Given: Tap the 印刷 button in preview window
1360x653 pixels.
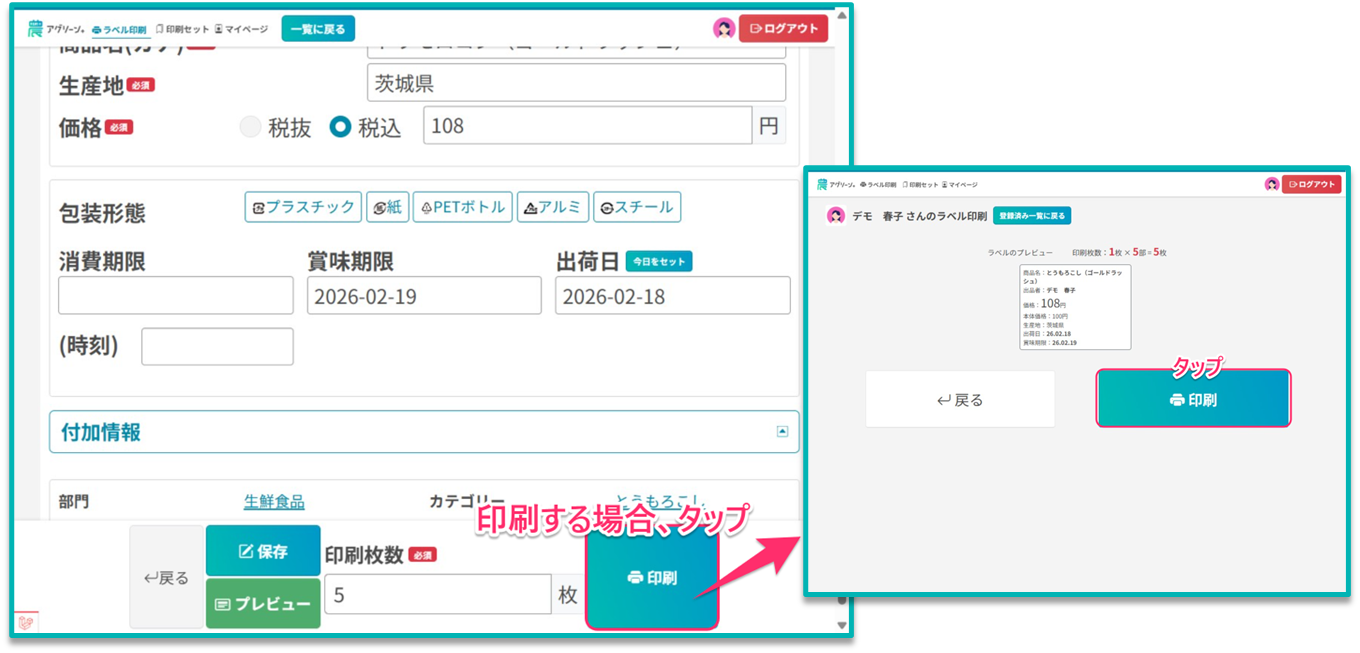Looking at the screenshot, I should coord(1192,399).
